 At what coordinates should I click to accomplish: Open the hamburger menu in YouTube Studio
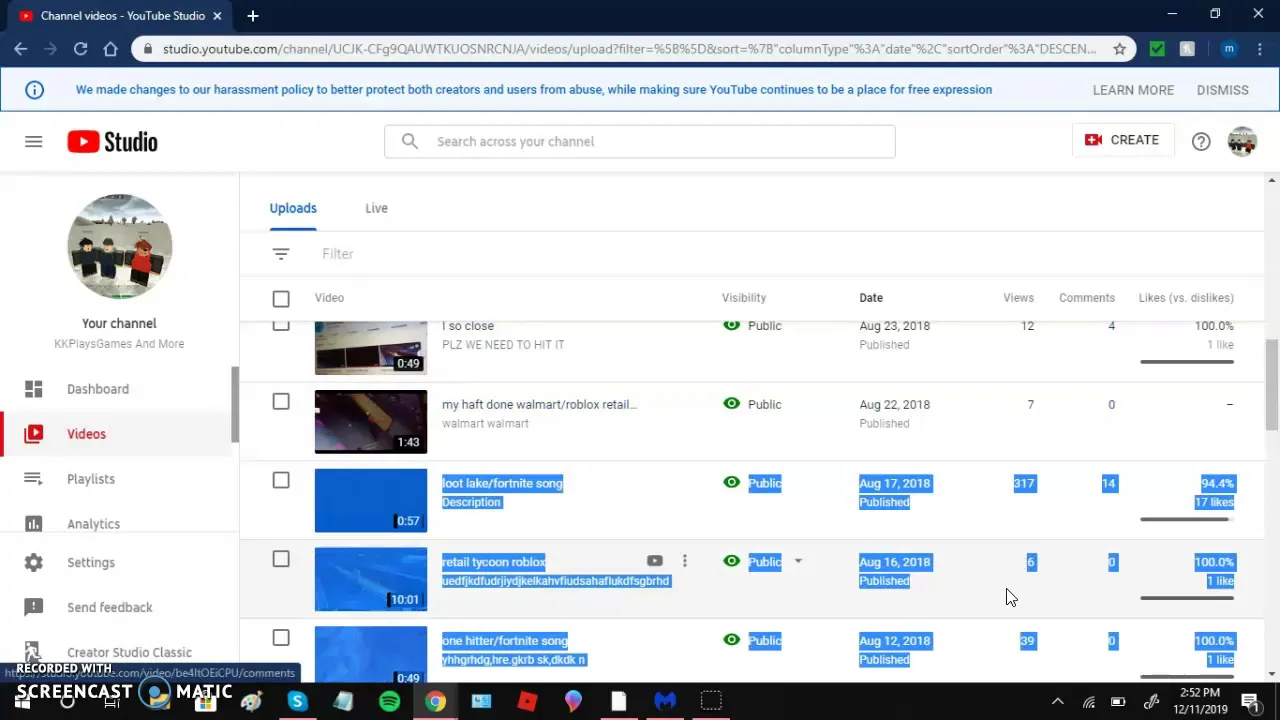33,141
